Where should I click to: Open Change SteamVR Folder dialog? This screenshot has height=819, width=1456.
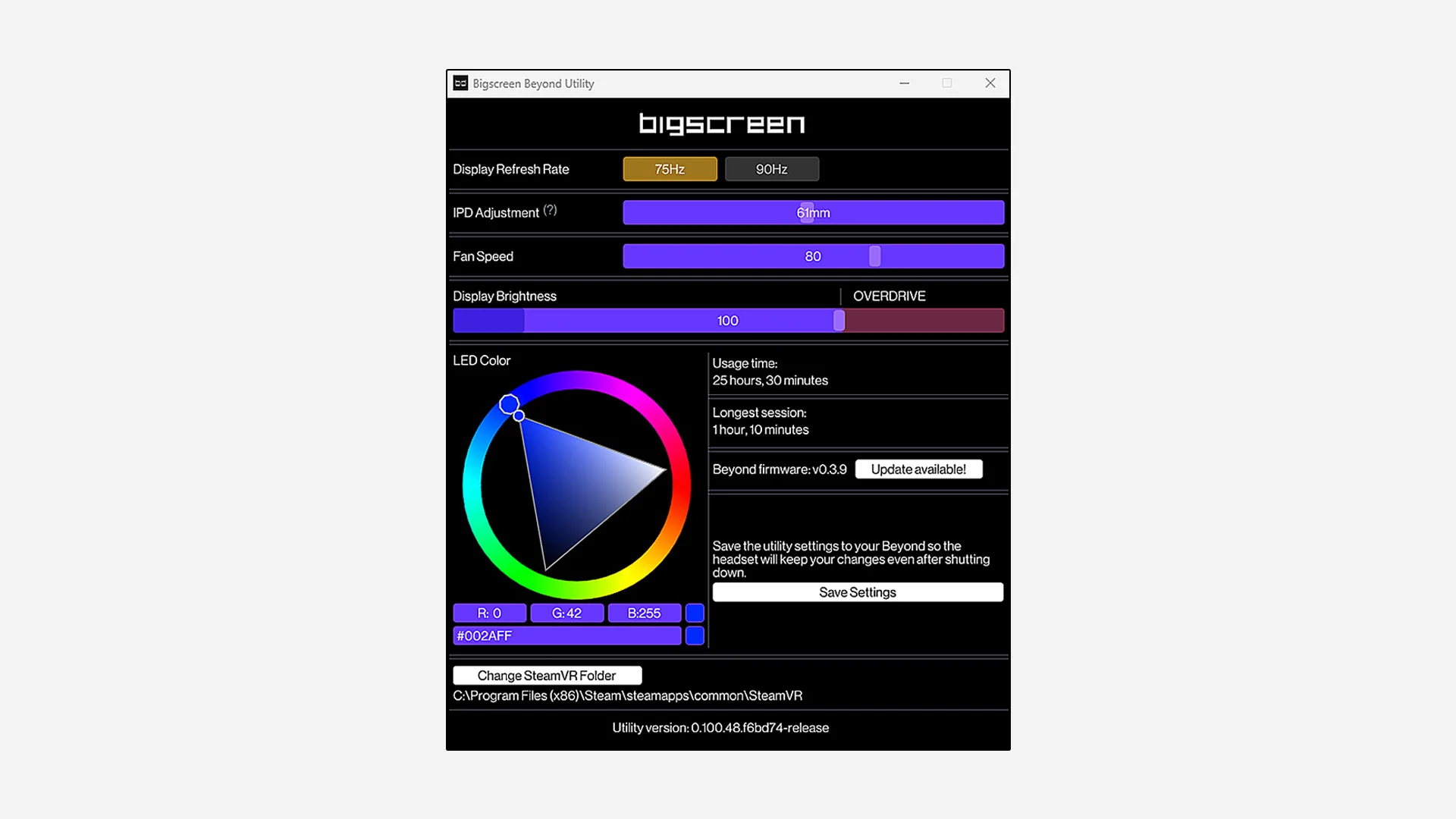point(547,676)
